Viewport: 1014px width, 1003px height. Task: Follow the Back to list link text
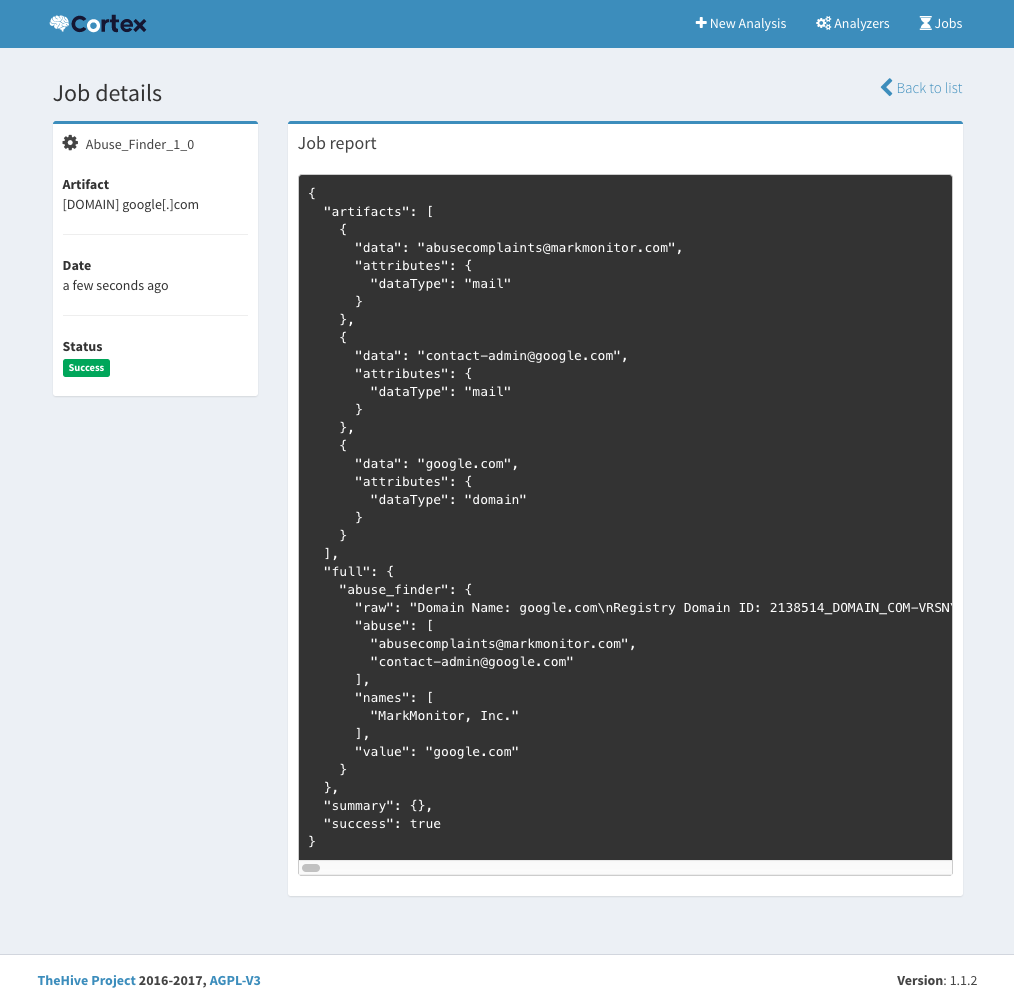(929, 88)
